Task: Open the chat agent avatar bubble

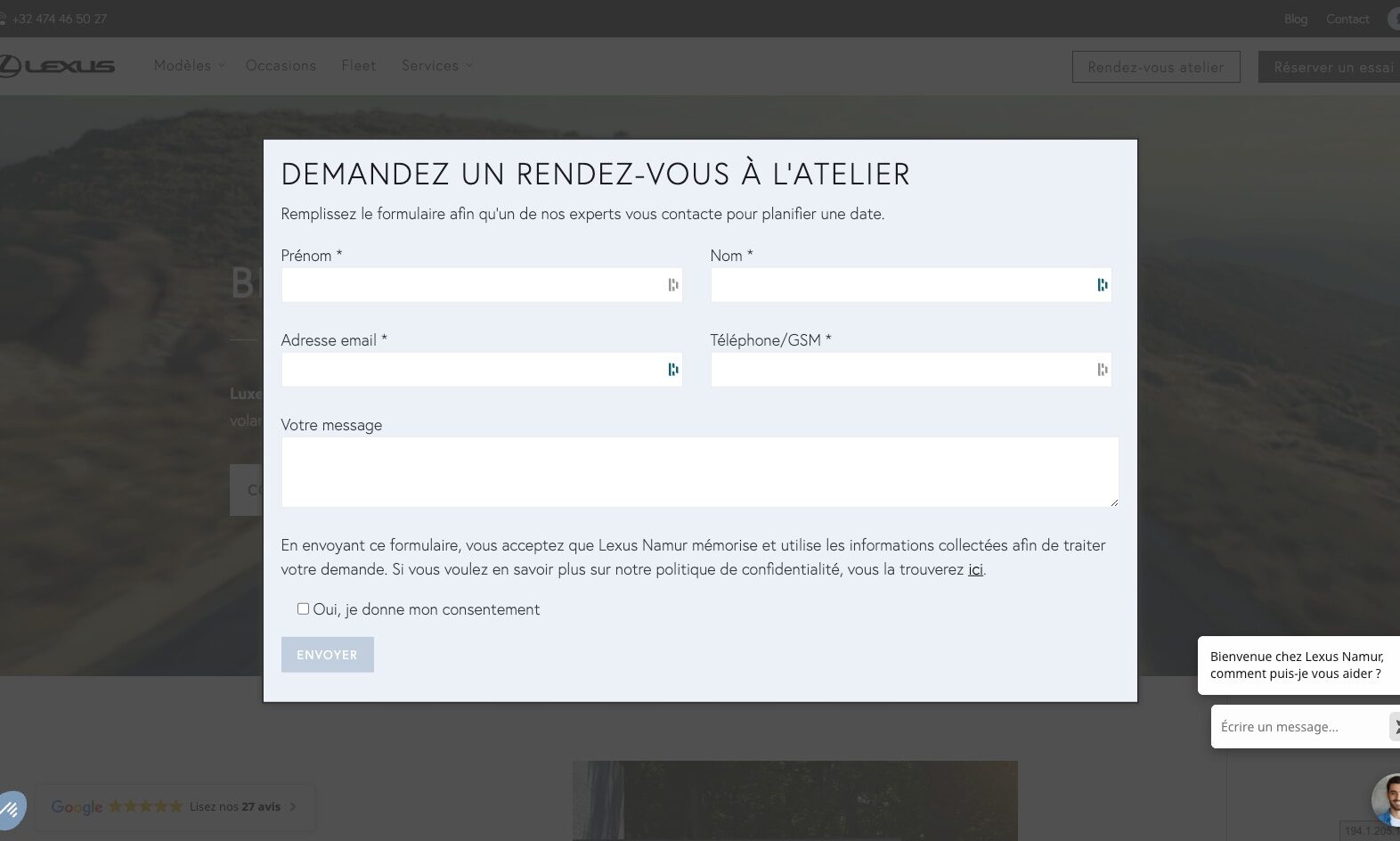Action: click(1388, 798)
